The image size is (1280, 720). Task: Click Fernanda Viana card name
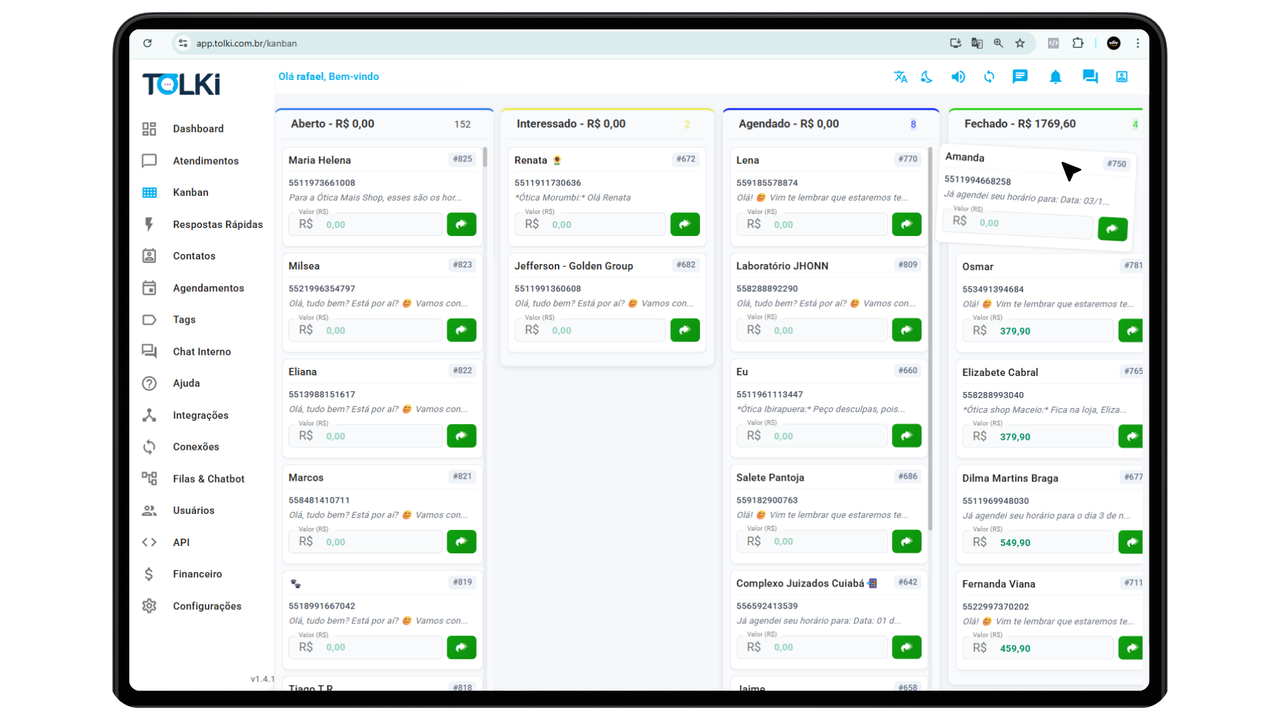[998, 584]
